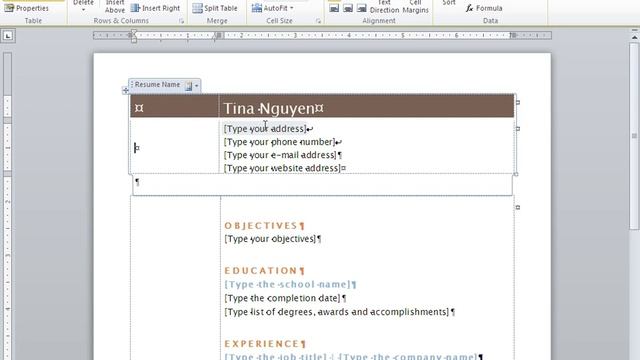
Task: Click [Type your objectives] placeholder
Action: click(x=270, y=239)
